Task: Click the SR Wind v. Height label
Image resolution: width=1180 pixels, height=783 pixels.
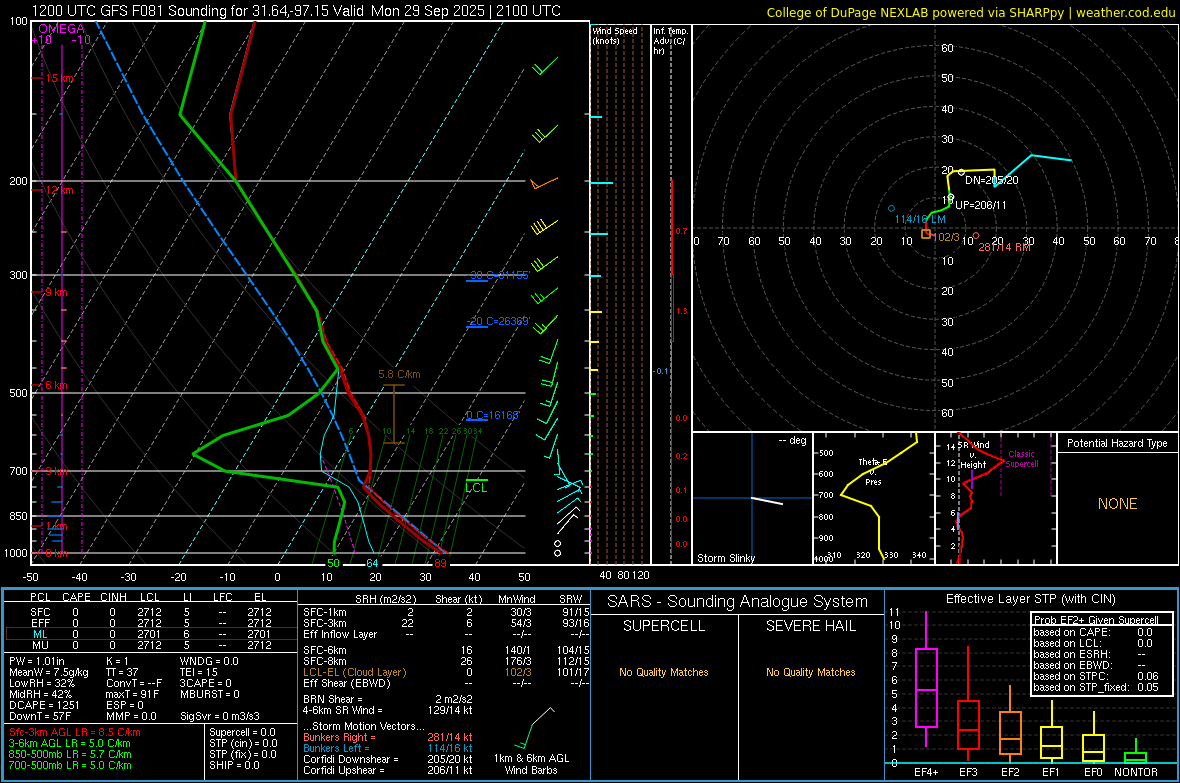Action: [974, 455]
